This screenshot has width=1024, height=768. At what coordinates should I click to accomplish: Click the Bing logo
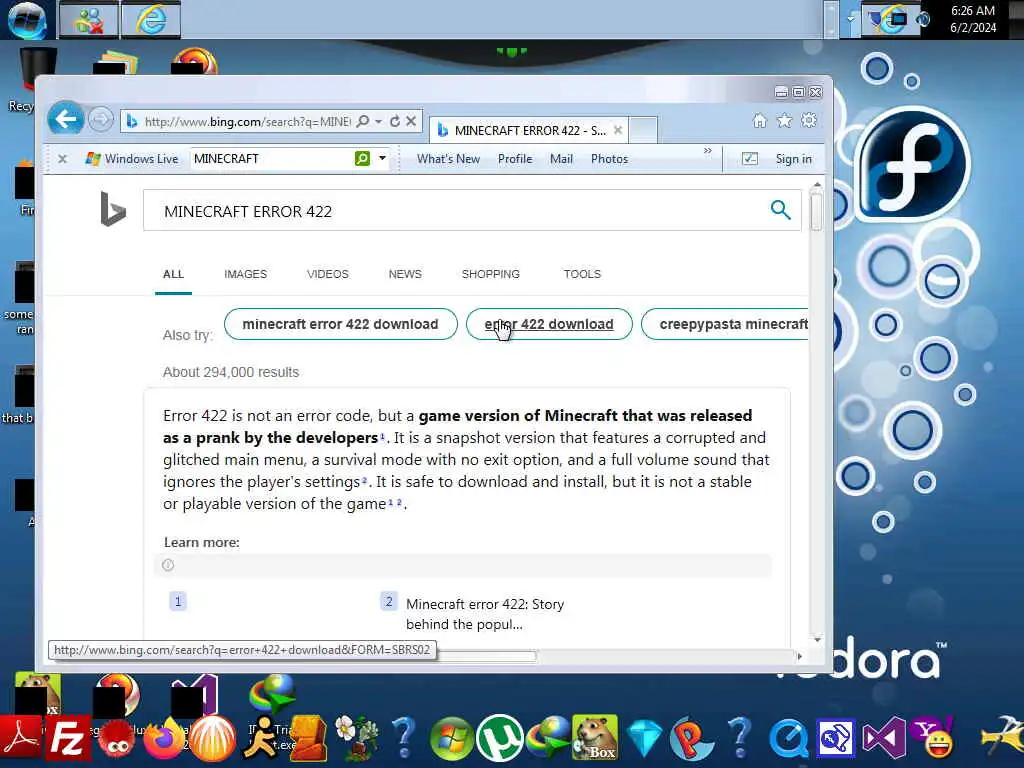point(112,209)
